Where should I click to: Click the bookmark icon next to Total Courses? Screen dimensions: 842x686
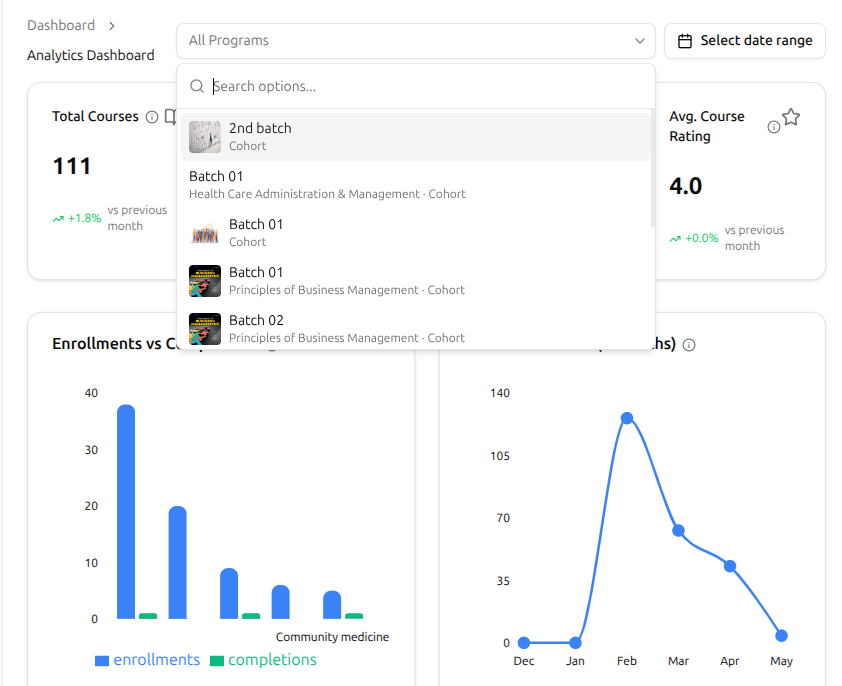pos(171,117)
